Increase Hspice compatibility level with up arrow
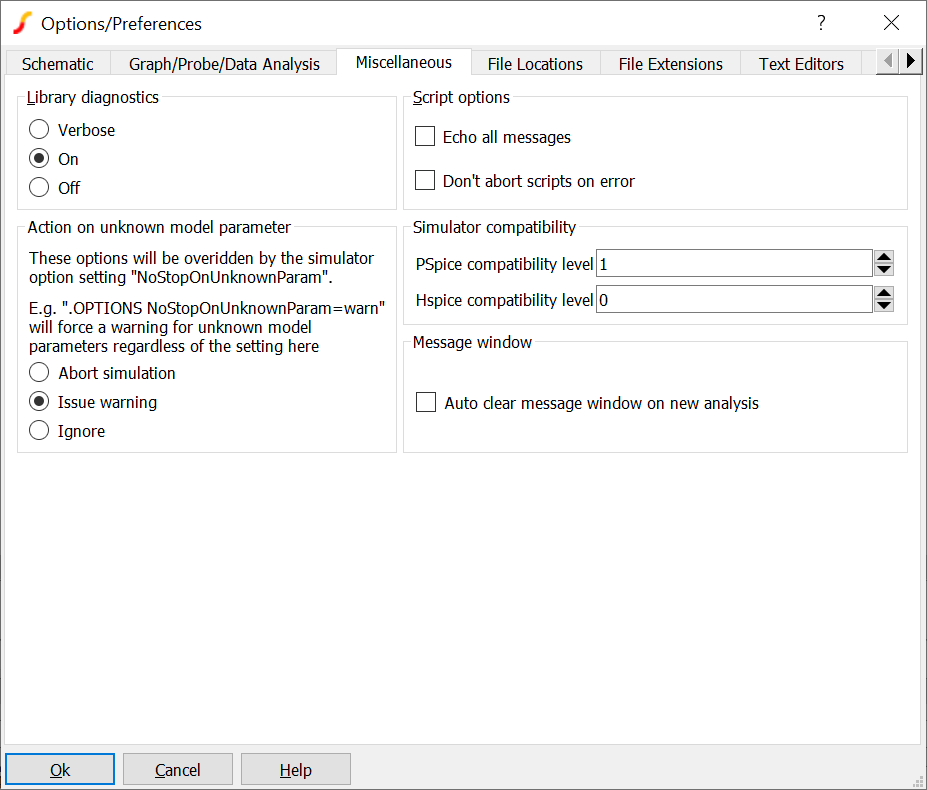The width and height of the screenshot is (927, 790). click(884, 293)
